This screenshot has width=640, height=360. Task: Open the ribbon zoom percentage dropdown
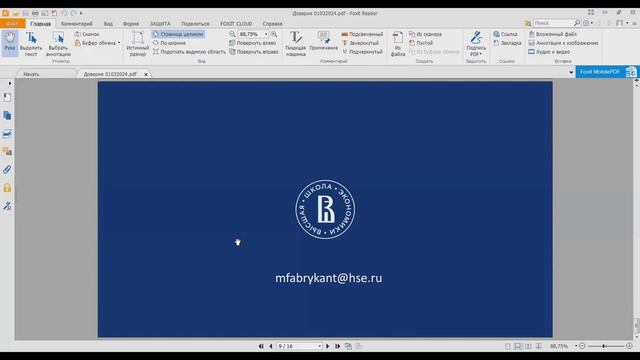pos(266,34)
